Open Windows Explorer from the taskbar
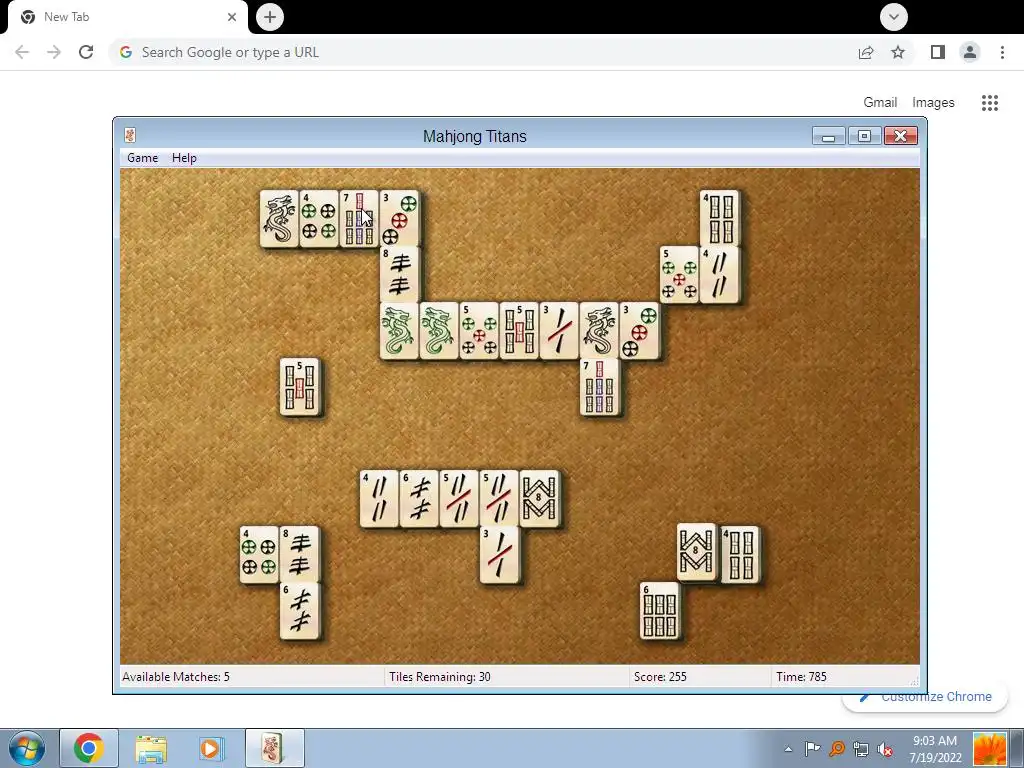 coord(151,748)
